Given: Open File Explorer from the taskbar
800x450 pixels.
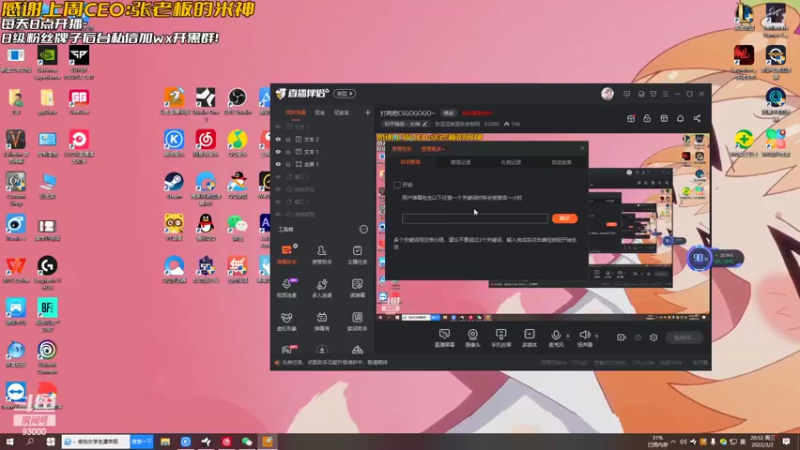Looking at the screenshot, I should (x=165, y=441).
